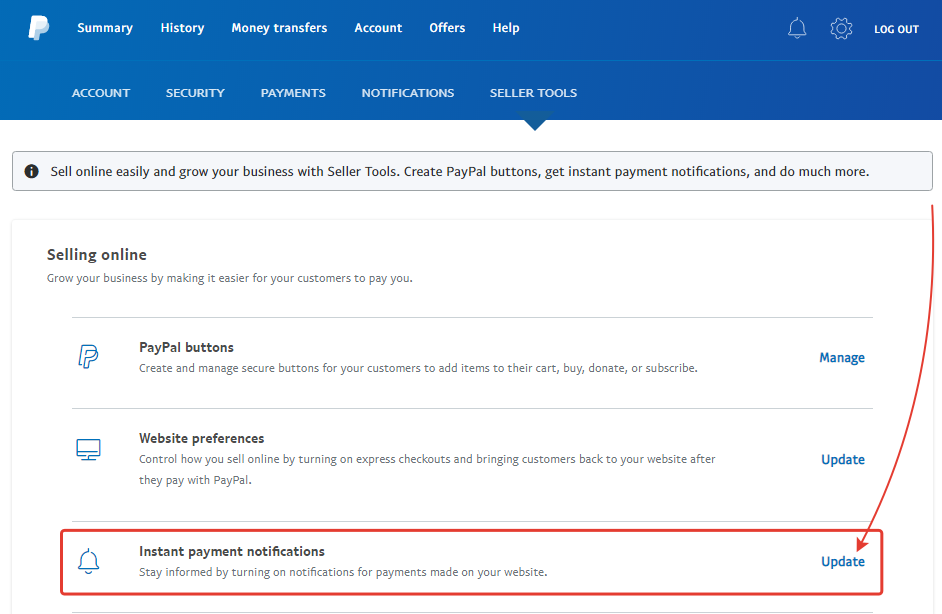942x614 pixels.
Task: Open History in top navigation
Action: pos(182,28)
